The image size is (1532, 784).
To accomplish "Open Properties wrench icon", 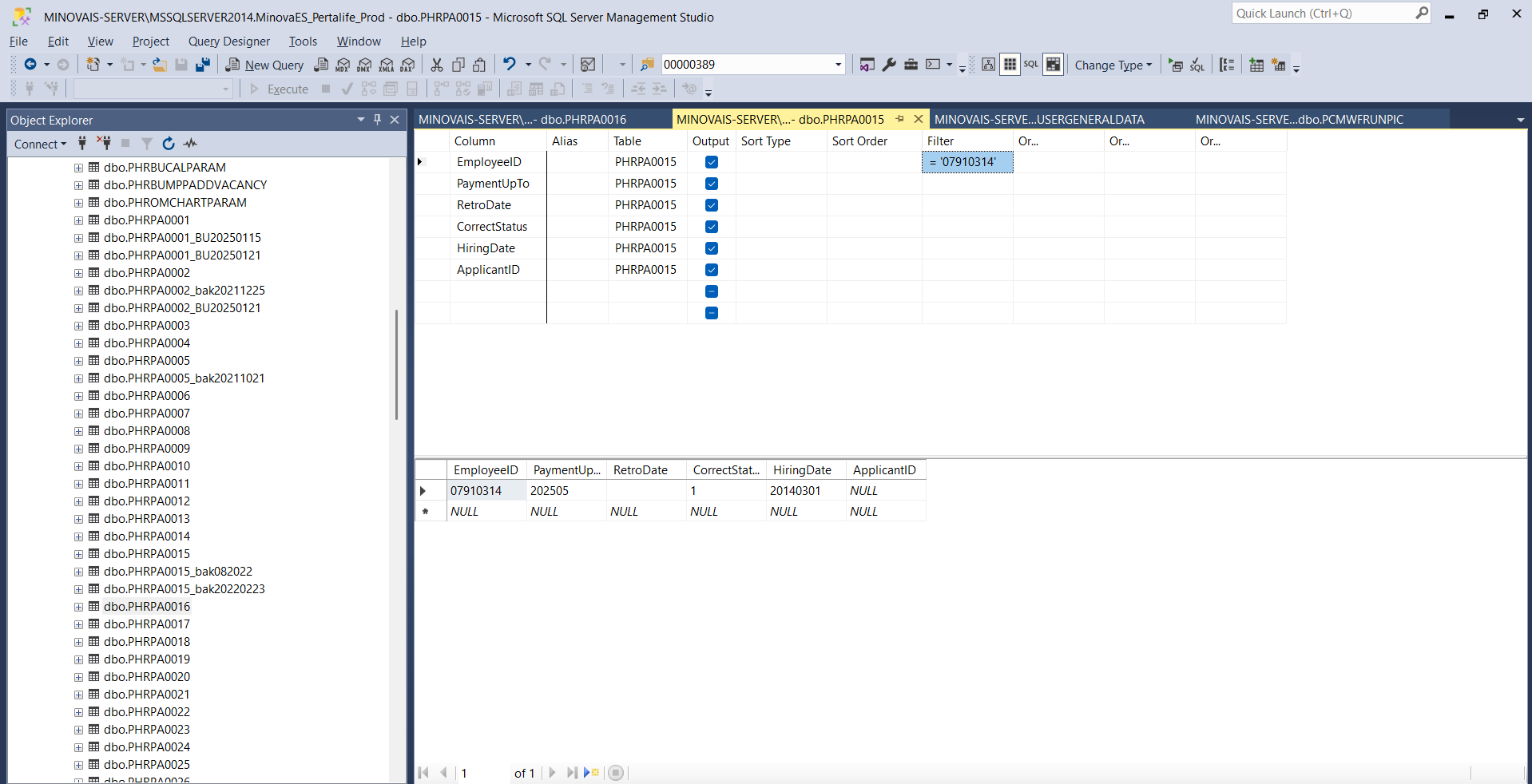I will click(889, 65).
